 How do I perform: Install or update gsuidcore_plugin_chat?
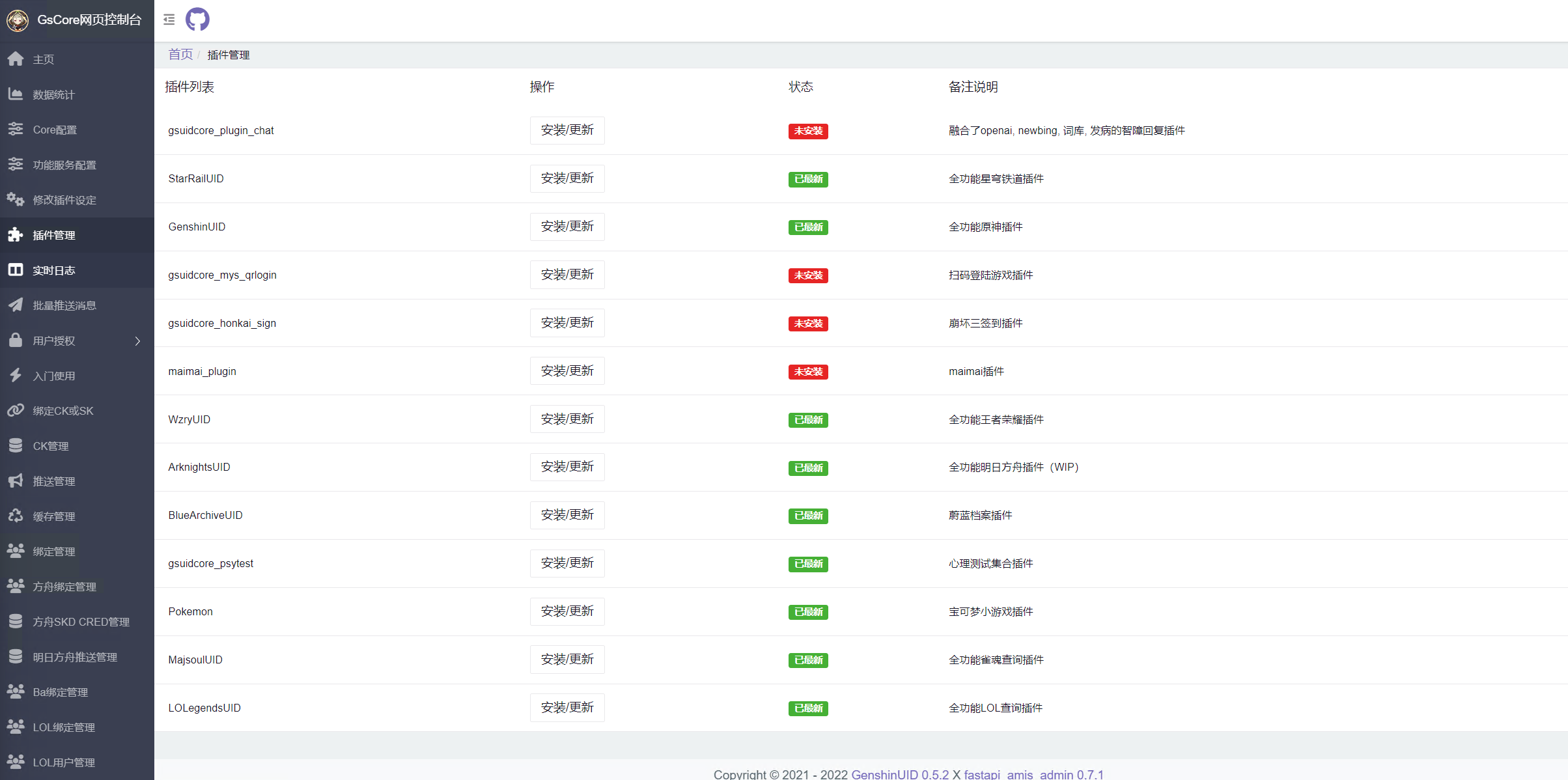click(567, 130)
